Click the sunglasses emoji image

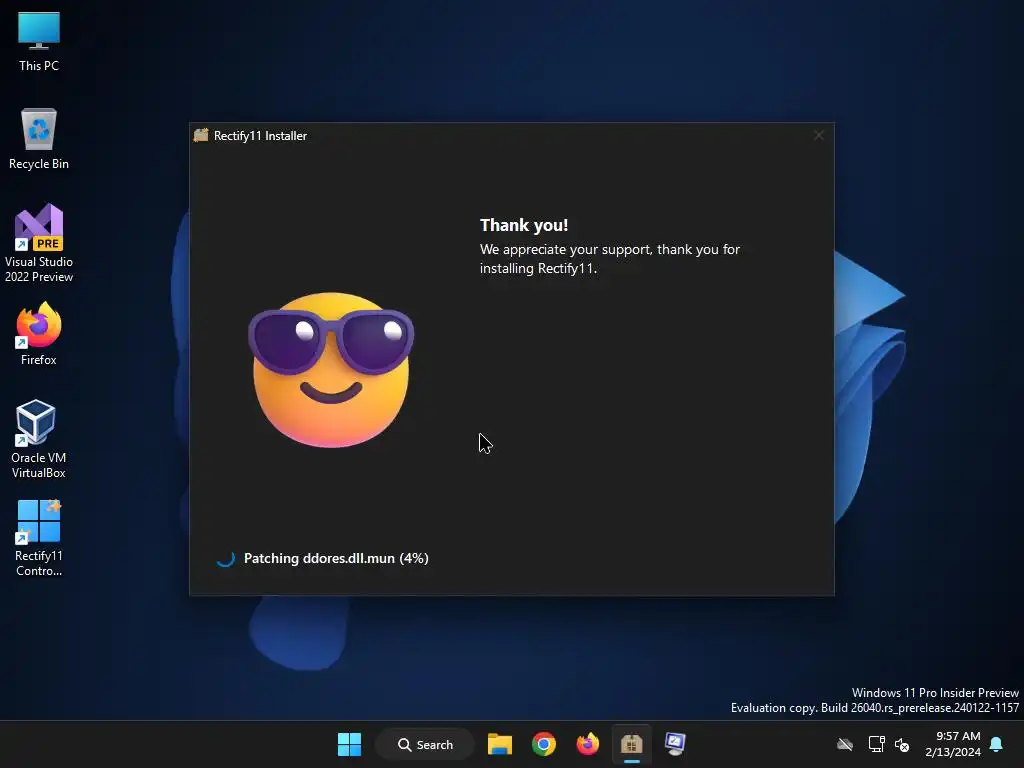(331, 370)
